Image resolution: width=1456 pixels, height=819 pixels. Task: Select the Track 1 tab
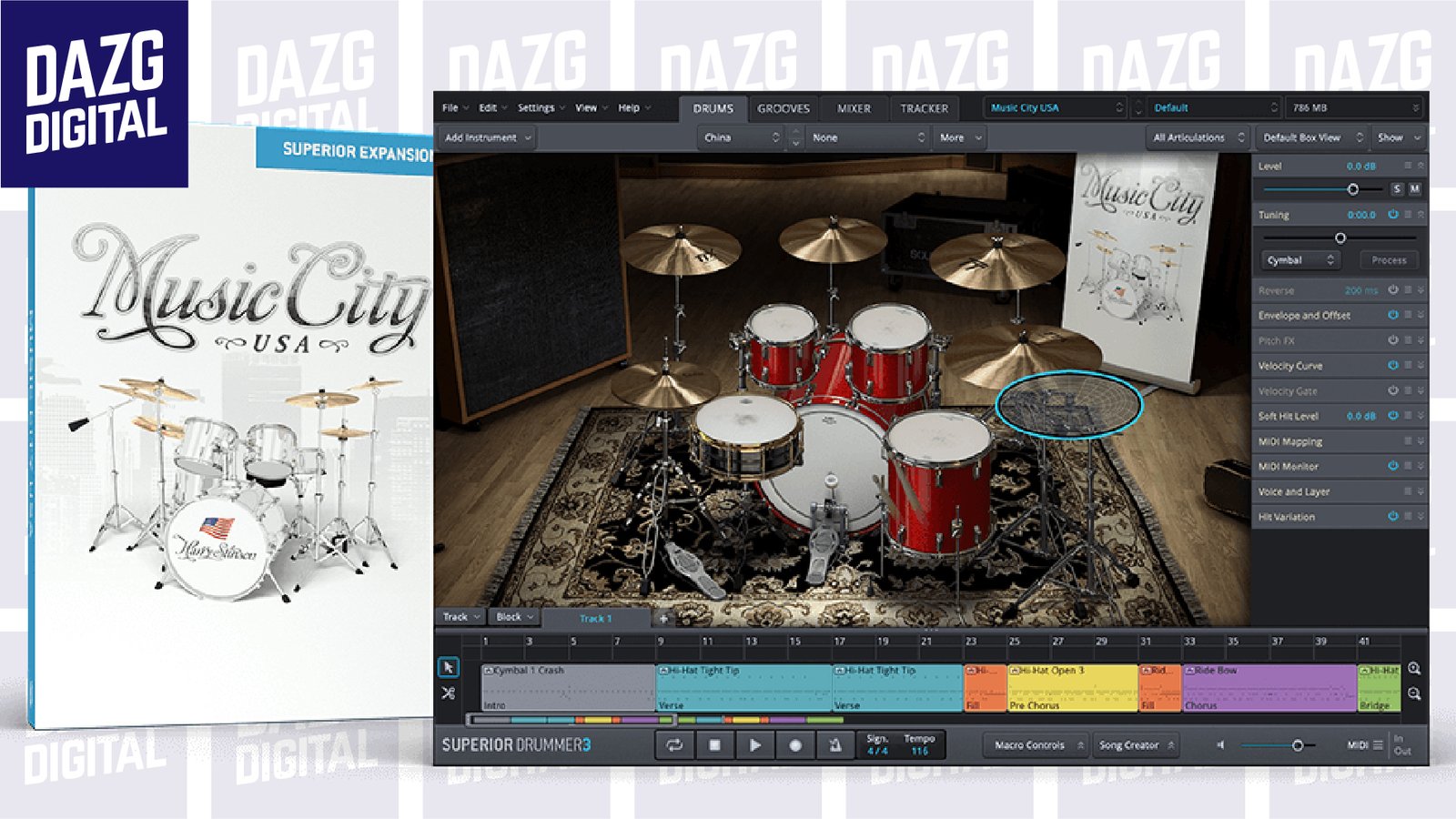click(x=596, y=618)
